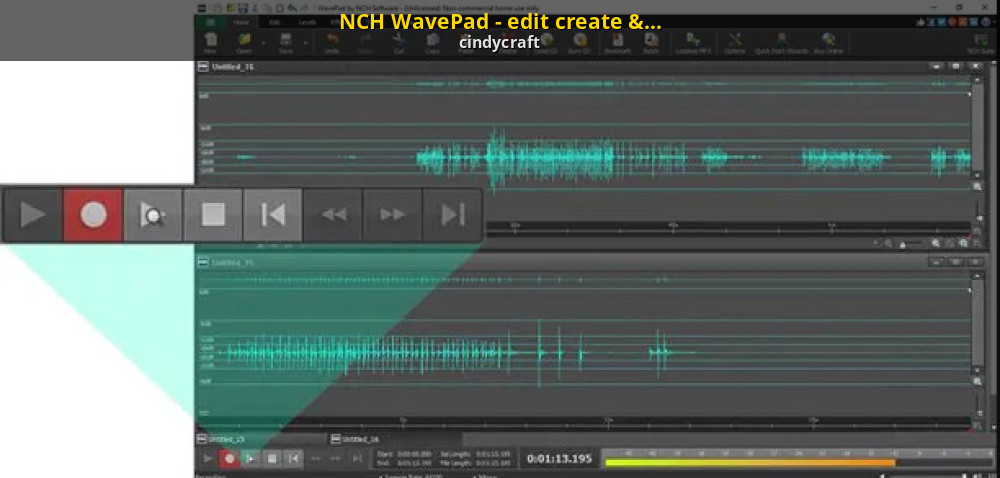Click the small red Record button
The image size is (1000, 478).
click(230, 458)
